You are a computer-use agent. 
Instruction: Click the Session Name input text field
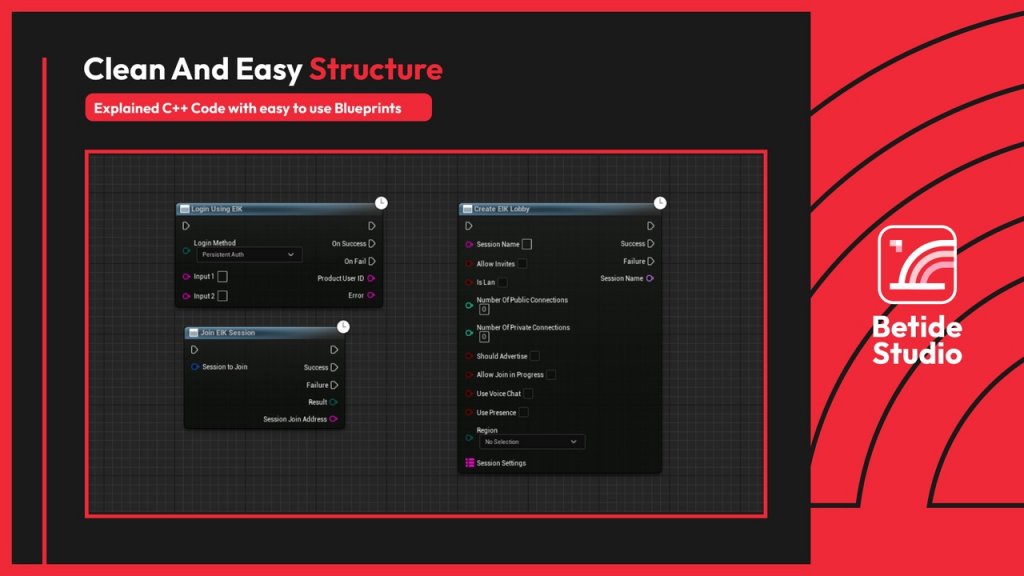[x=526, y=244]
